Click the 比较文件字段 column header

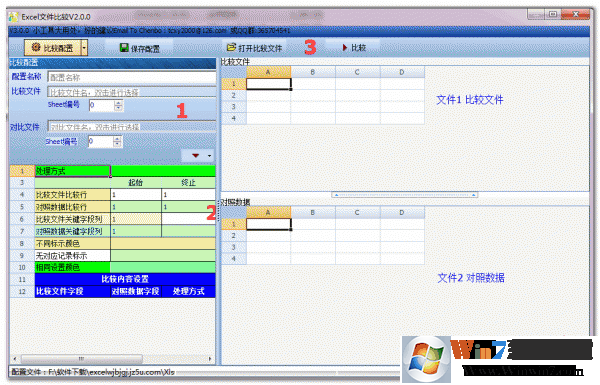coord(73,291)
